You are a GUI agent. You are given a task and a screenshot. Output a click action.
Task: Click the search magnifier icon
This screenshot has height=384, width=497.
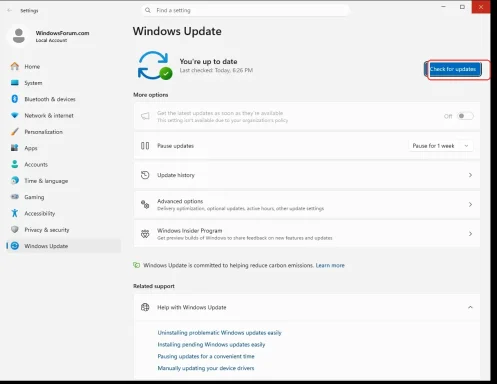[x=148, y=10]
